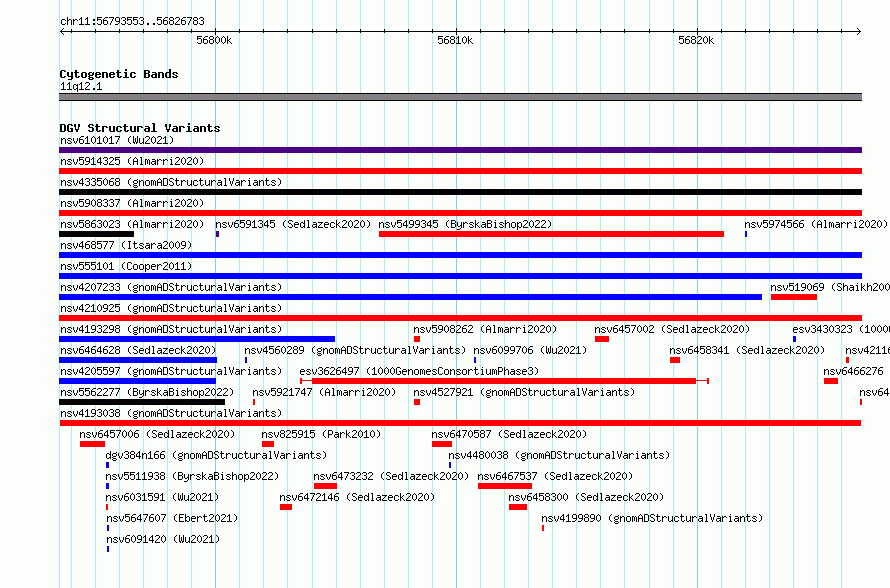Click the red nsv6457006 (Sedlazeck2020) block
Viewport: 890px width, 588px height.
93,444
